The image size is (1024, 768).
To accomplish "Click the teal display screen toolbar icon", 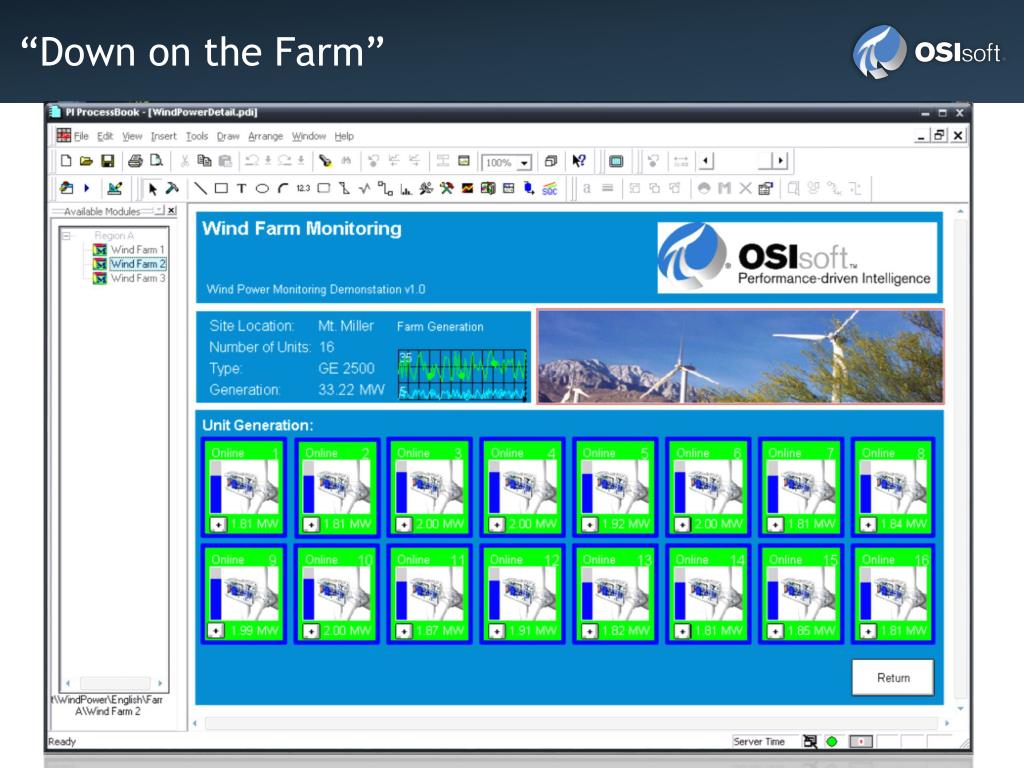I will tap(616, 161).
